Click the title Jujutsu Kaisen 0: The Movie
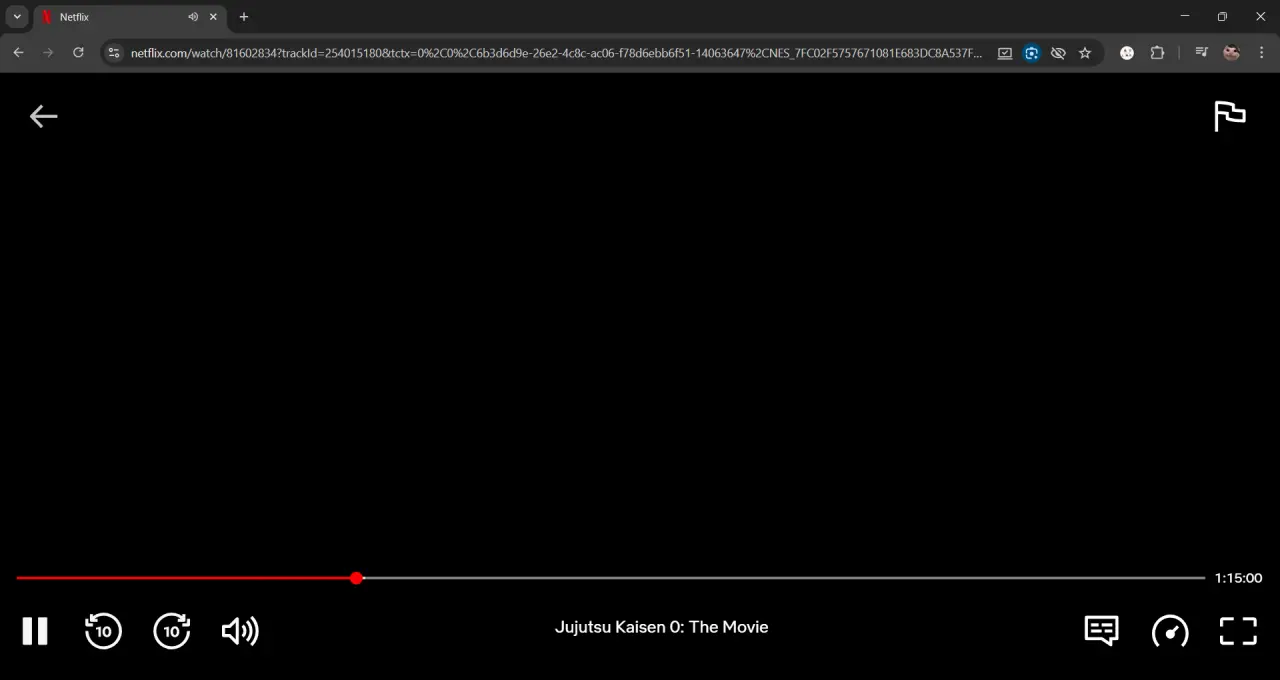 (662, 627)
